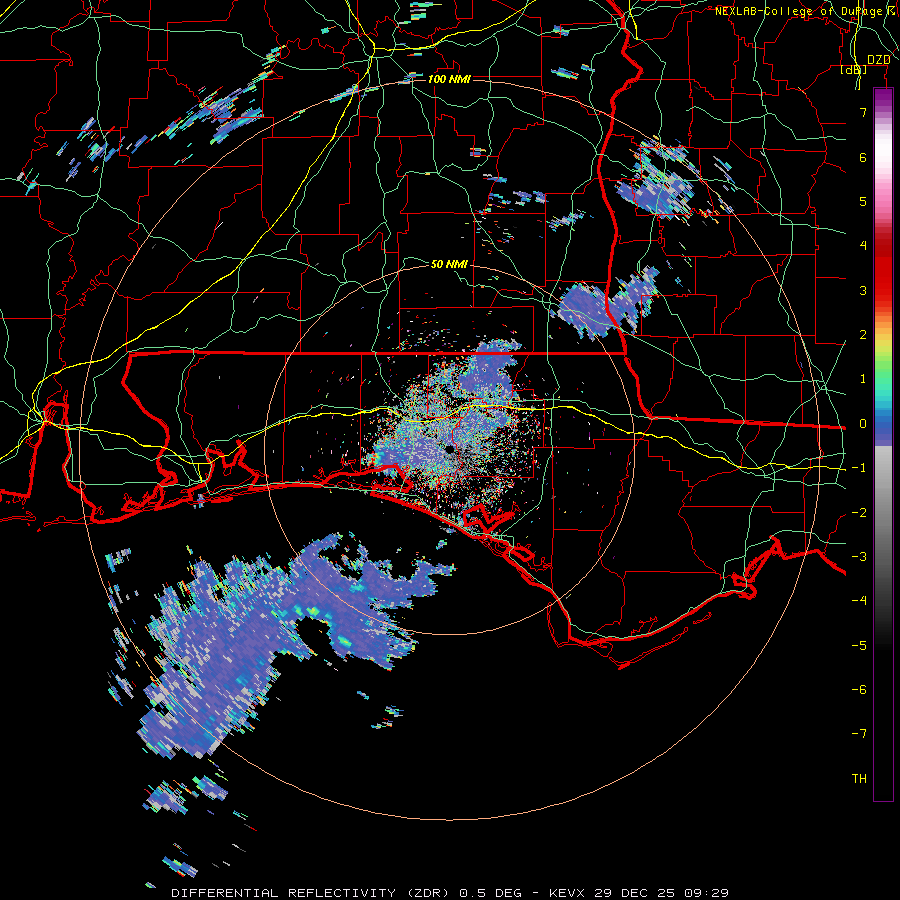
Task: Click the TH label at the color scale bottom
Action: click(859, 779)
